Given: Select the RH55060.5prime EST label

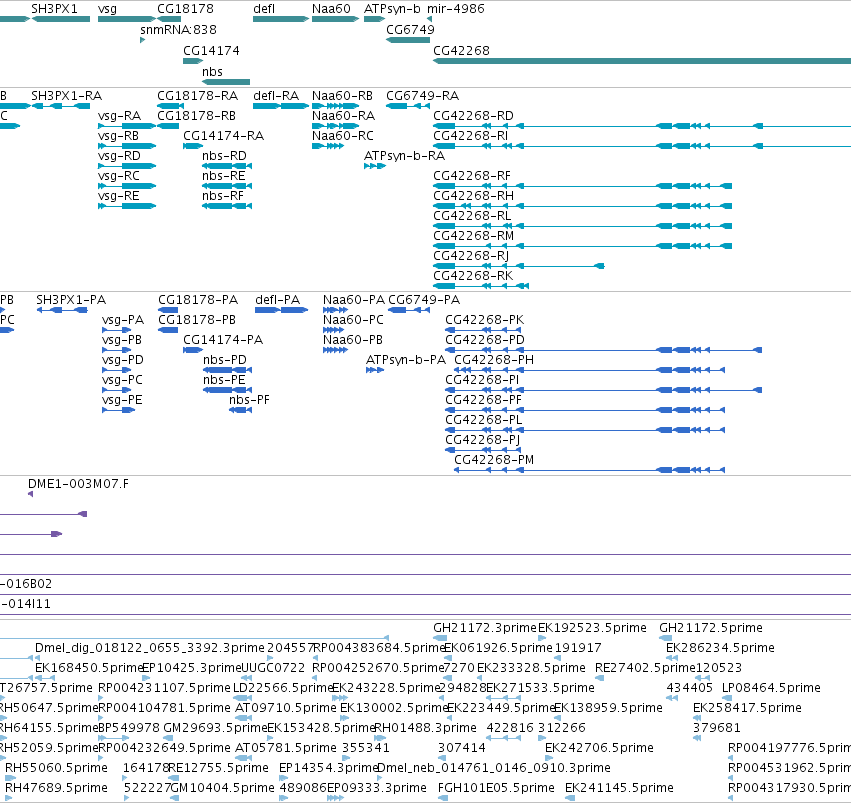Looking at the screenshot, I should pos(56,768).
